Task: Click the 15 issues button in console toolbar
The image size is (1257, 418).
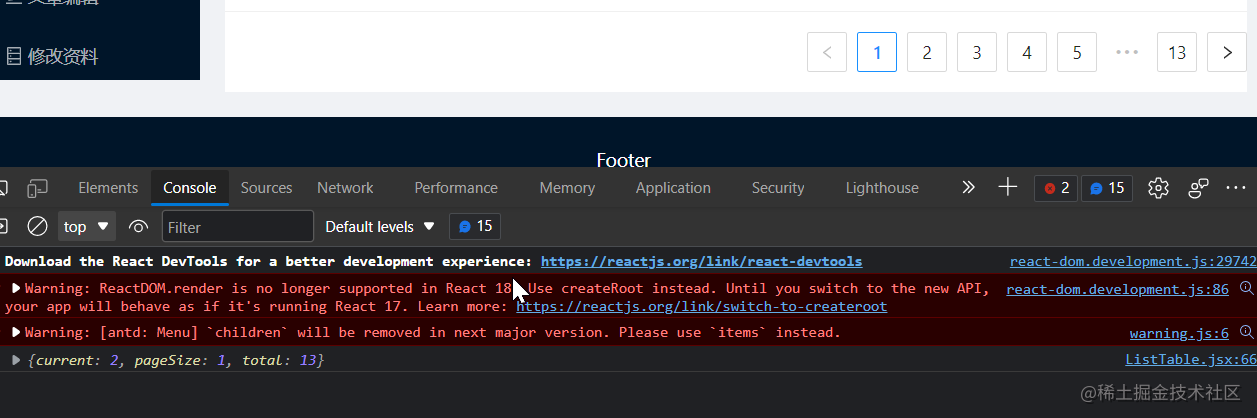Action: [475, 226]
